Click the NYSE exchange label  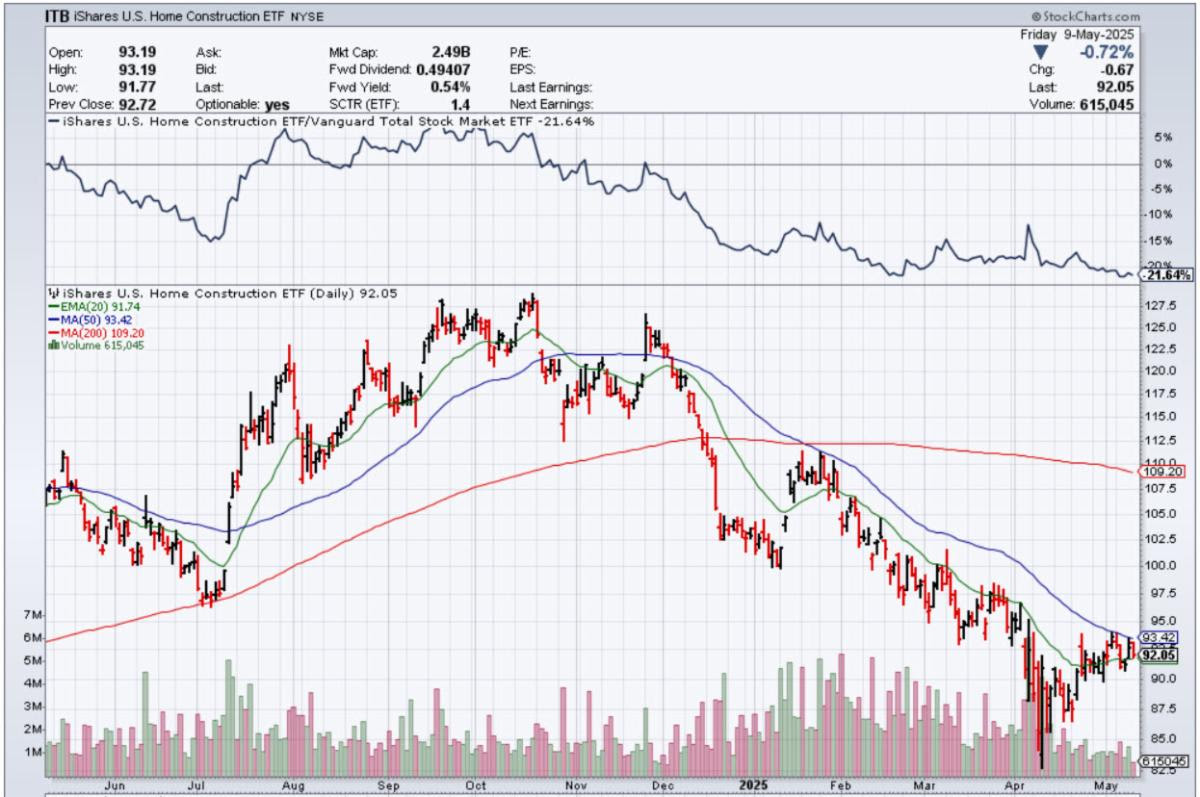(x=309, y=18)
